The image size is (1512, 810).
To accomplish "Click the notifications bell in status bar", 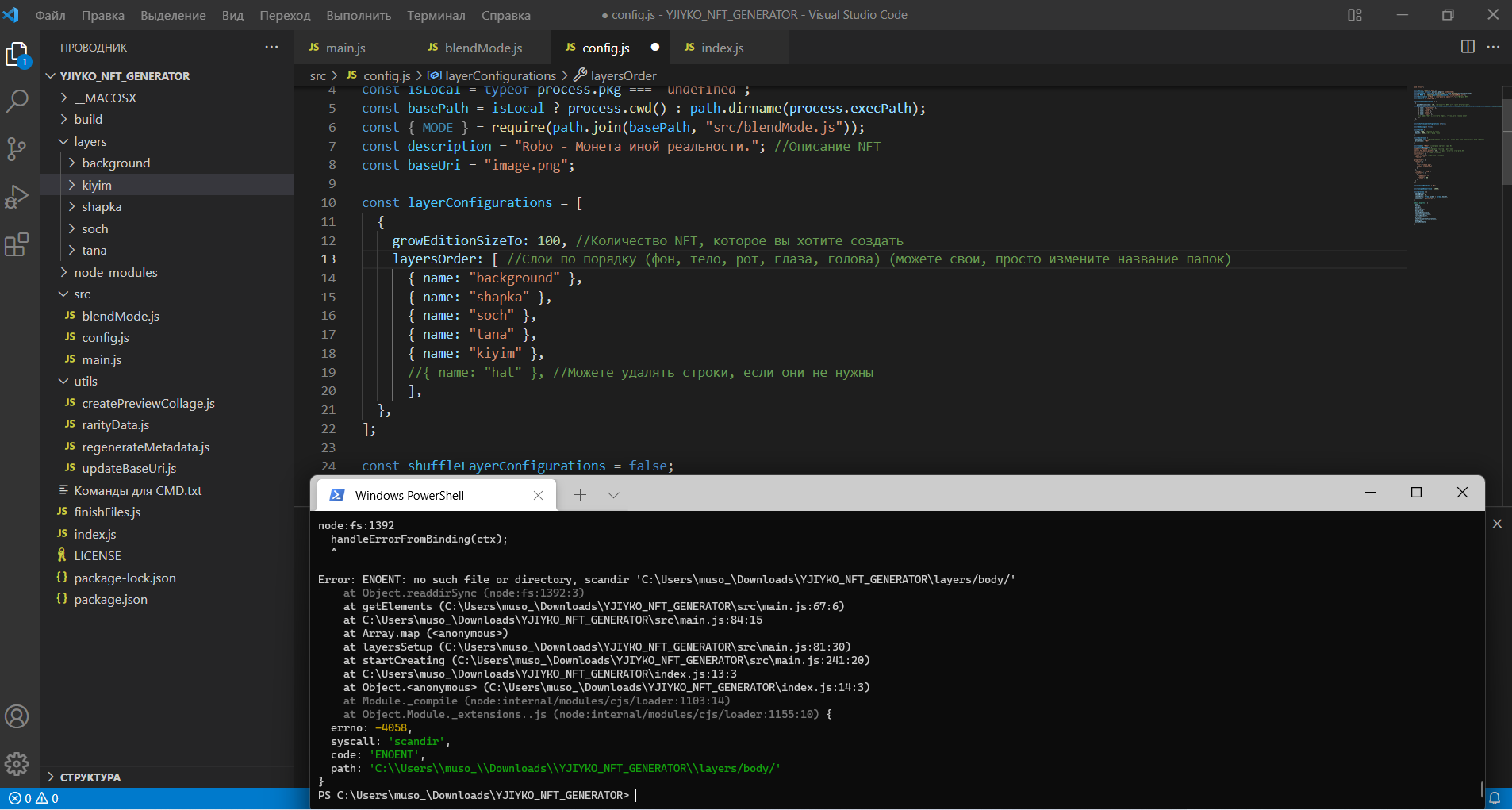I will pyautogui.click(x=1495, y=798).
